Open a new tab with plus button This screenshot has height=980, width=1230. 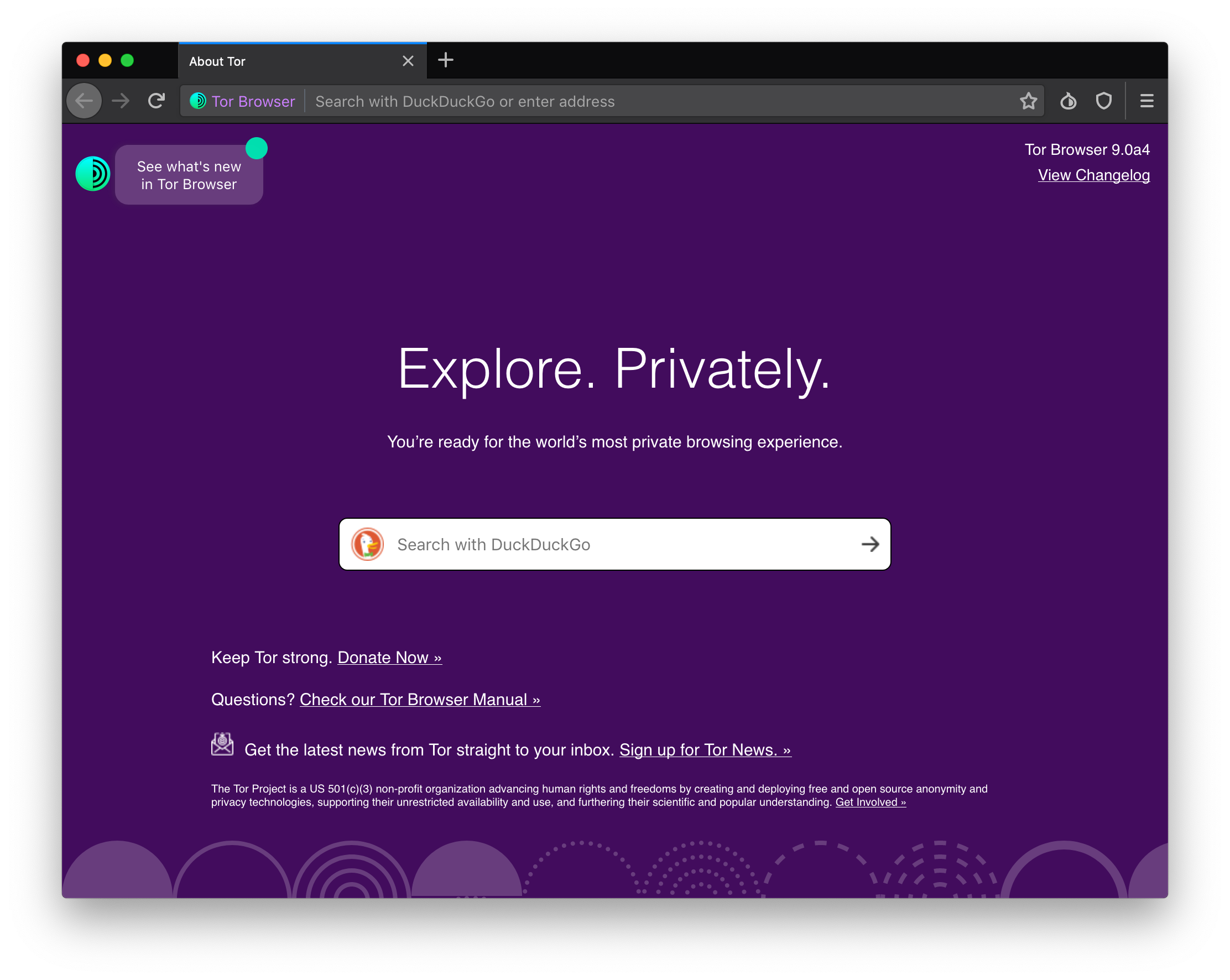[446, 60]
